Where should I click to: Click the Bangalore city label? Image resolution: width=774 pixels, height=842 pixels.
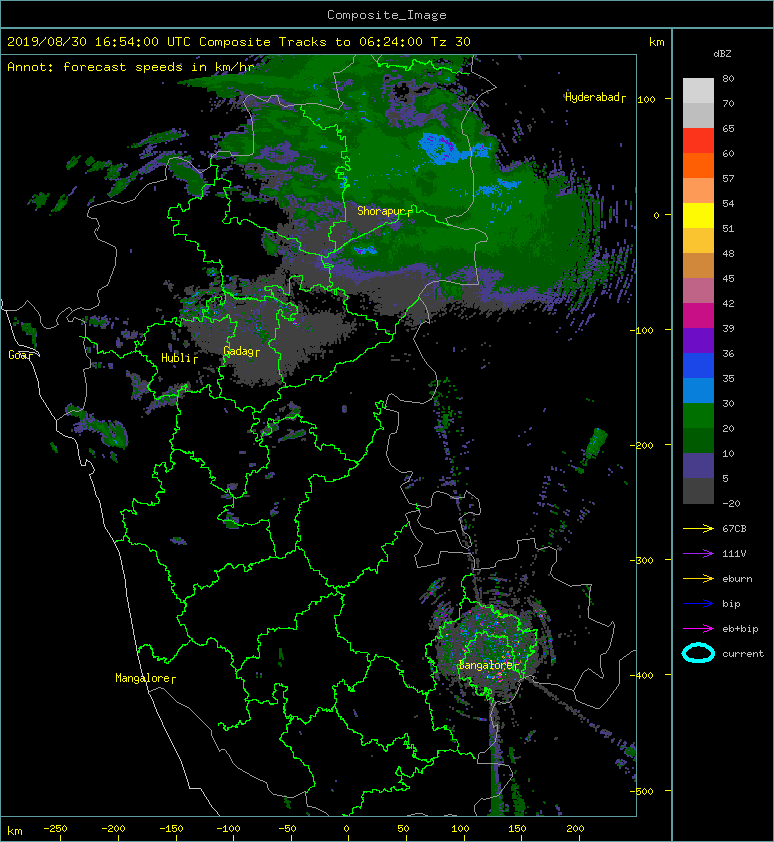click(x=488, y=665)
